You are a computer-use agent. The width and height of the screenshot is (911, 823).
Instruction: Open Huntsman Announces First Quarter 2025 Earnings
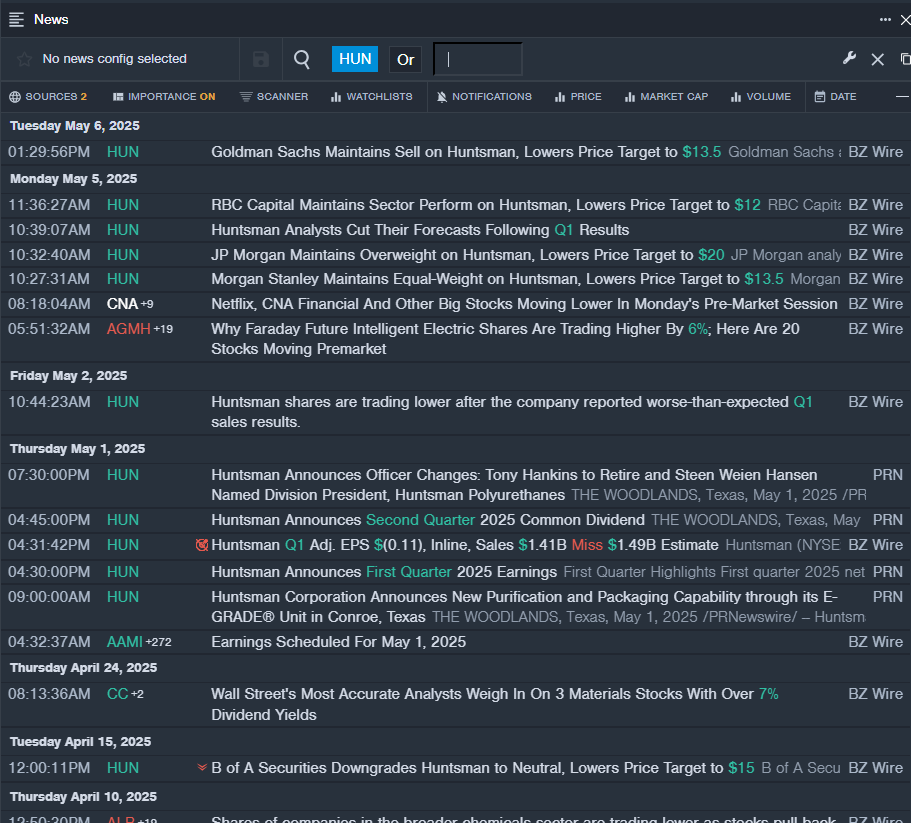(384, 572)
